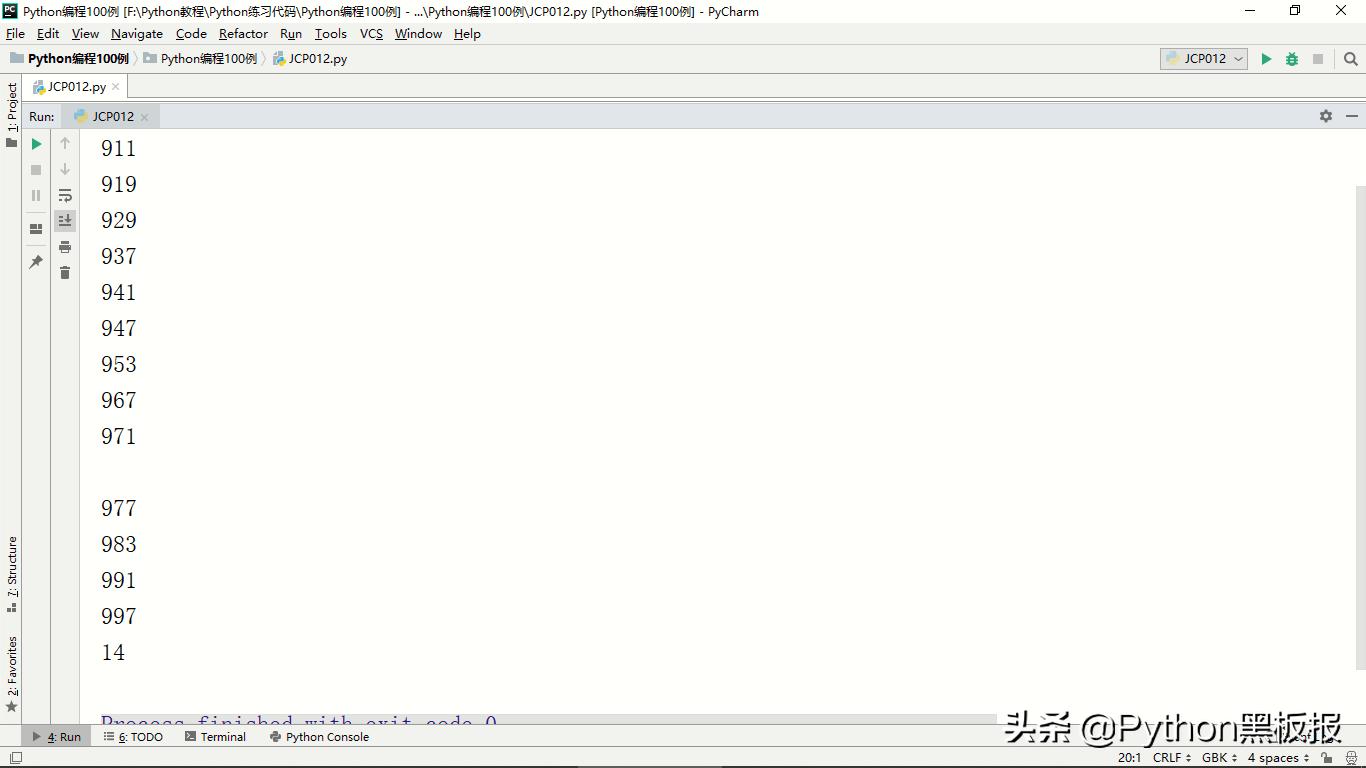Print the console output
Screen dimensions: 1366x768
[x=65, y=246]
